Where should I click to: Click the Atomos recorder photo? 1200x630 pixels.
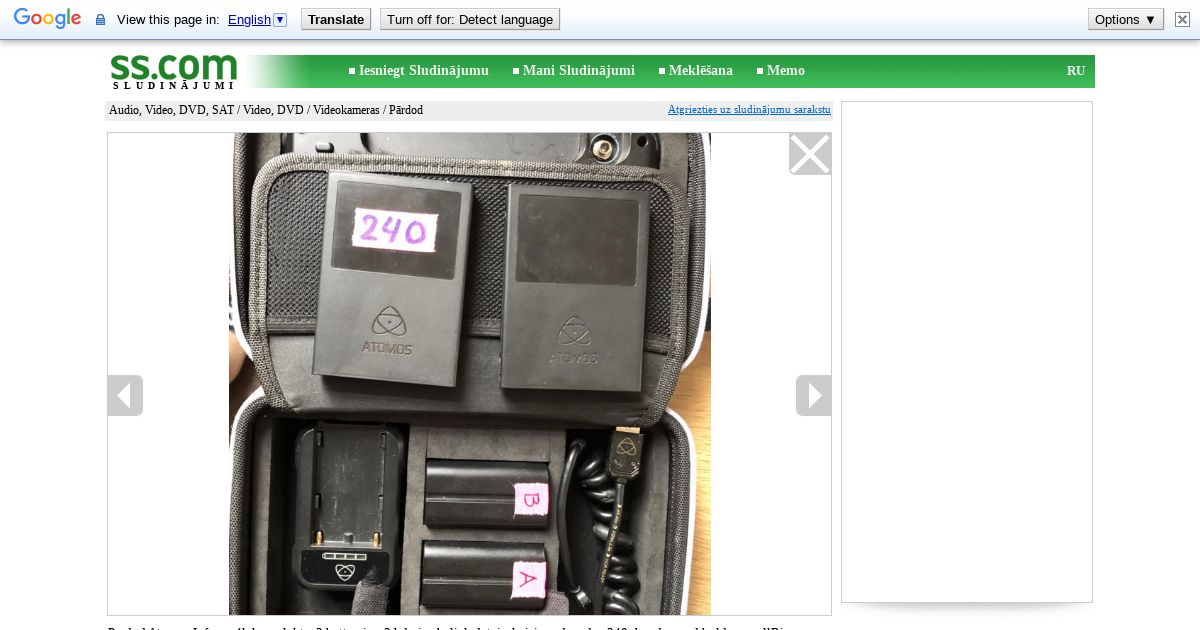tap(470, 374)
